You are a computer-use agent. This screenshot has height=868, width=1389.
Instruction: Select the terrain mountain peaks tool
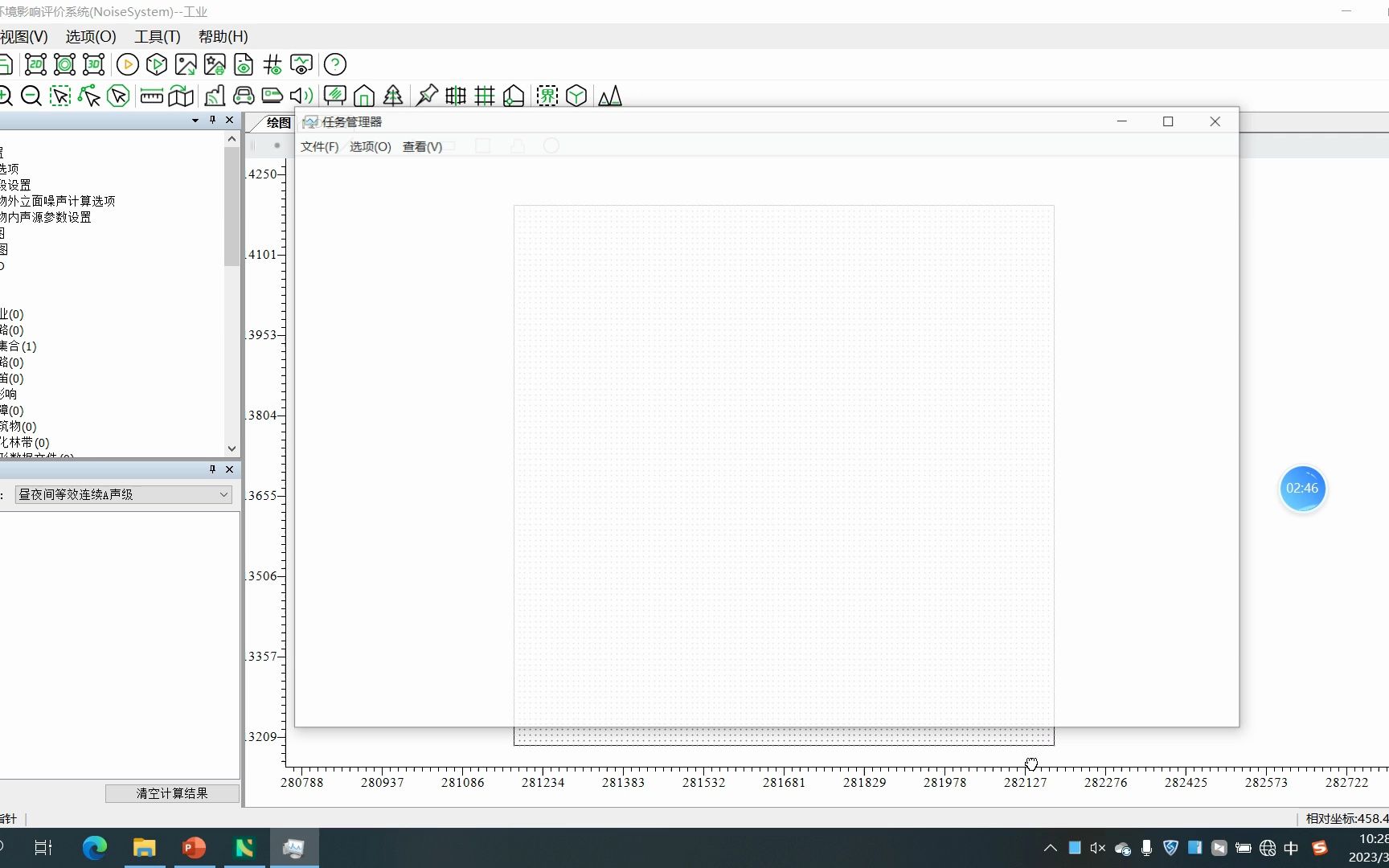click(x=610, y=96)
